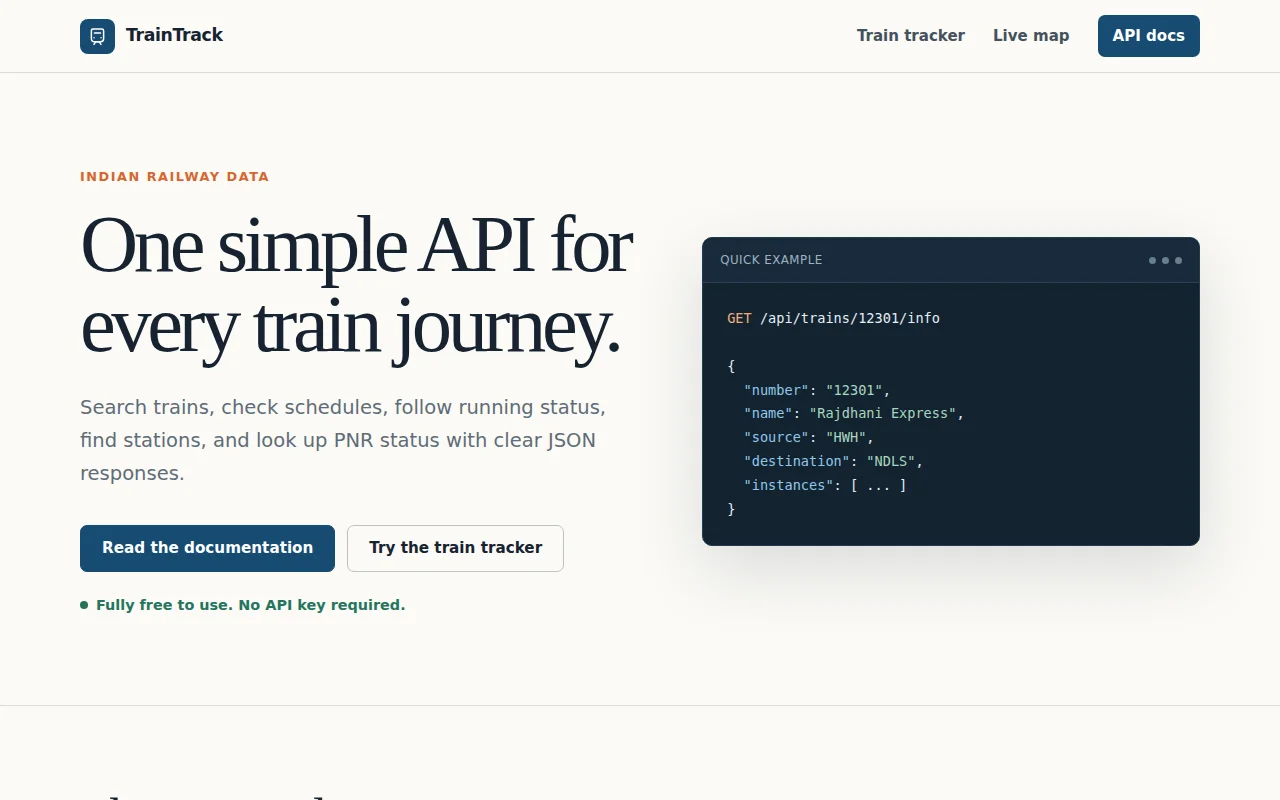Click the "name": "Rajdhani Express" line
Image resolution: width=1280 pixels, height=800 pixels.
[x=854, y=413]
